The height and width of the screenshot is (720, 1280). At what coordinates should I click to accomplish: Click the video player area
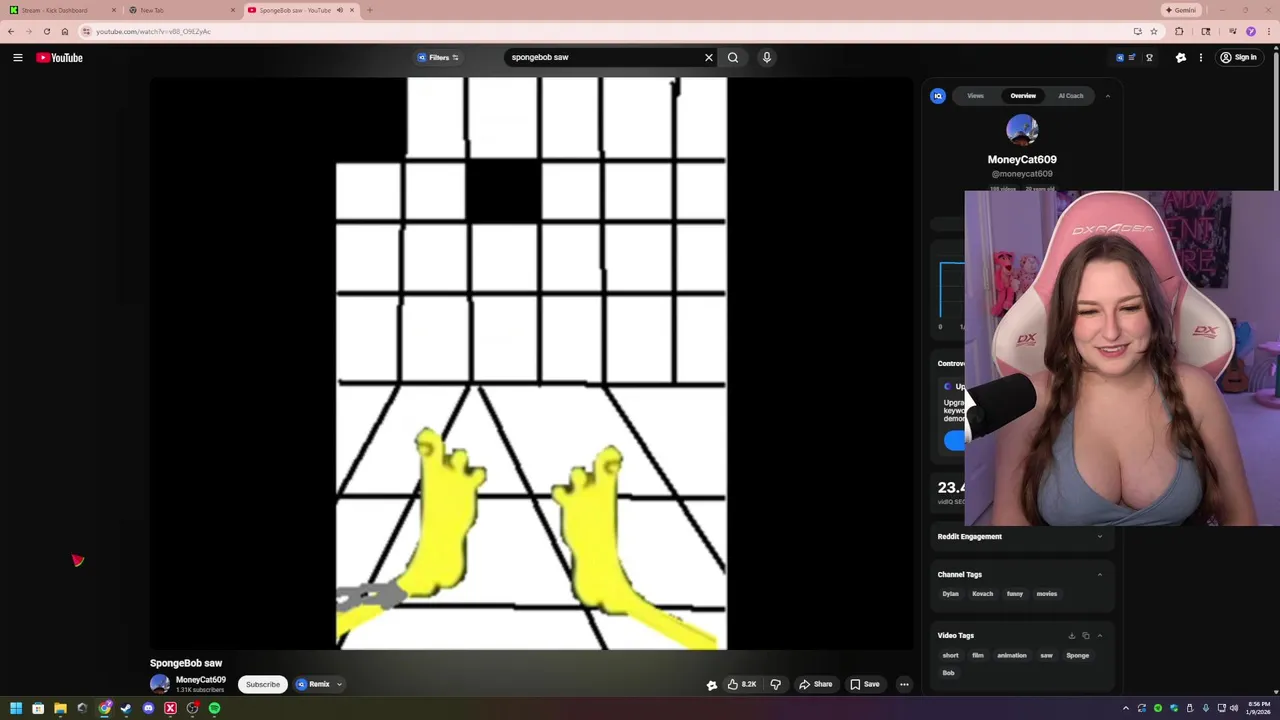click(x=531, y=364)
